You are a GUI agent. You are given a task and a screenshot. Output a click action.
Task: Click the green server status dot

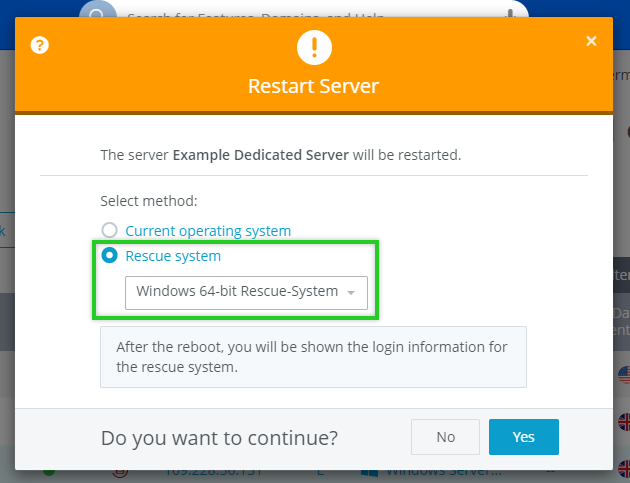point(47,471)
